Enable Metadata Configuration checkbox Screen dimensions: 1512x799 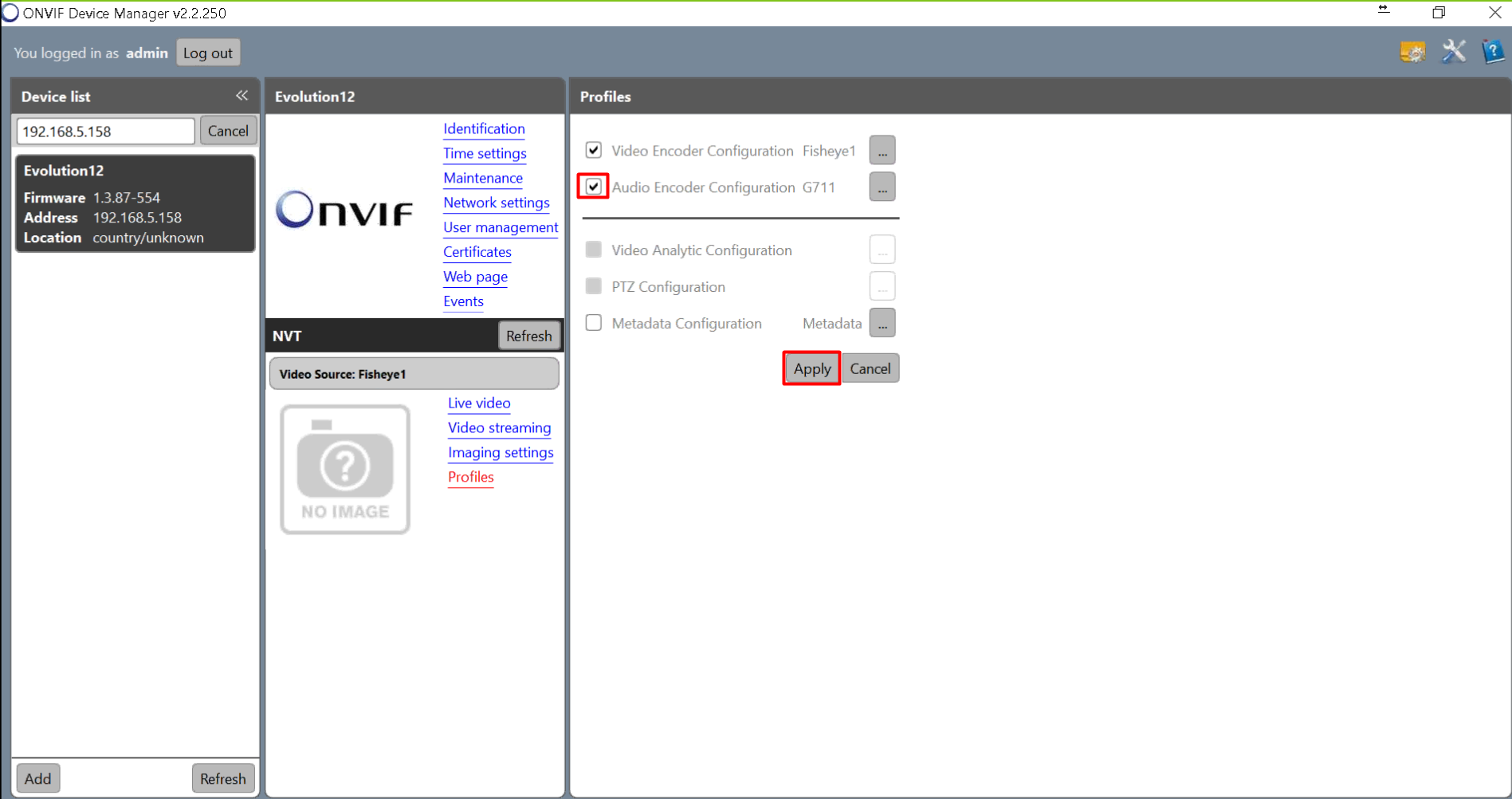[x=594, y=323]
